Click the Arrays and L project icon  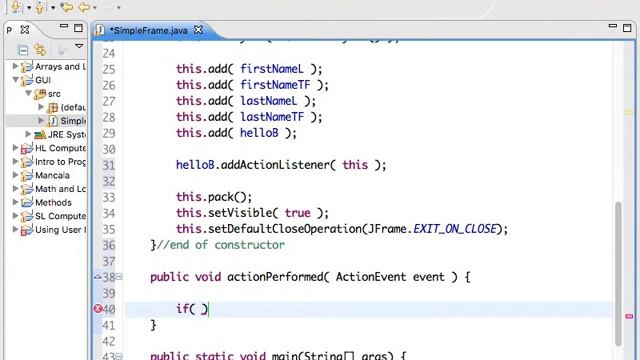(x=27, y=67)
